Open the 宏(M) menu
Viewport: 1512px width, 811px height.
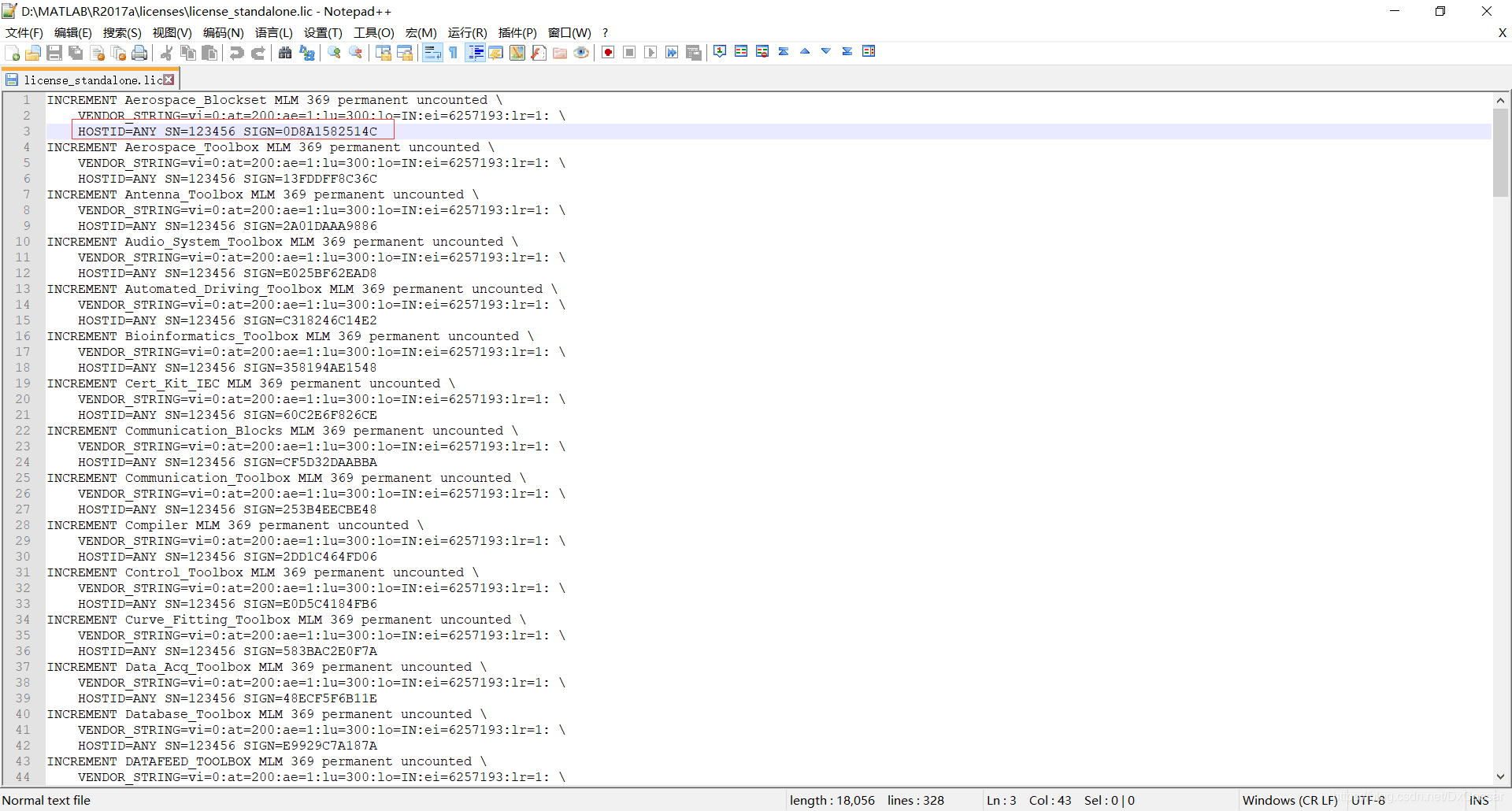421,32
